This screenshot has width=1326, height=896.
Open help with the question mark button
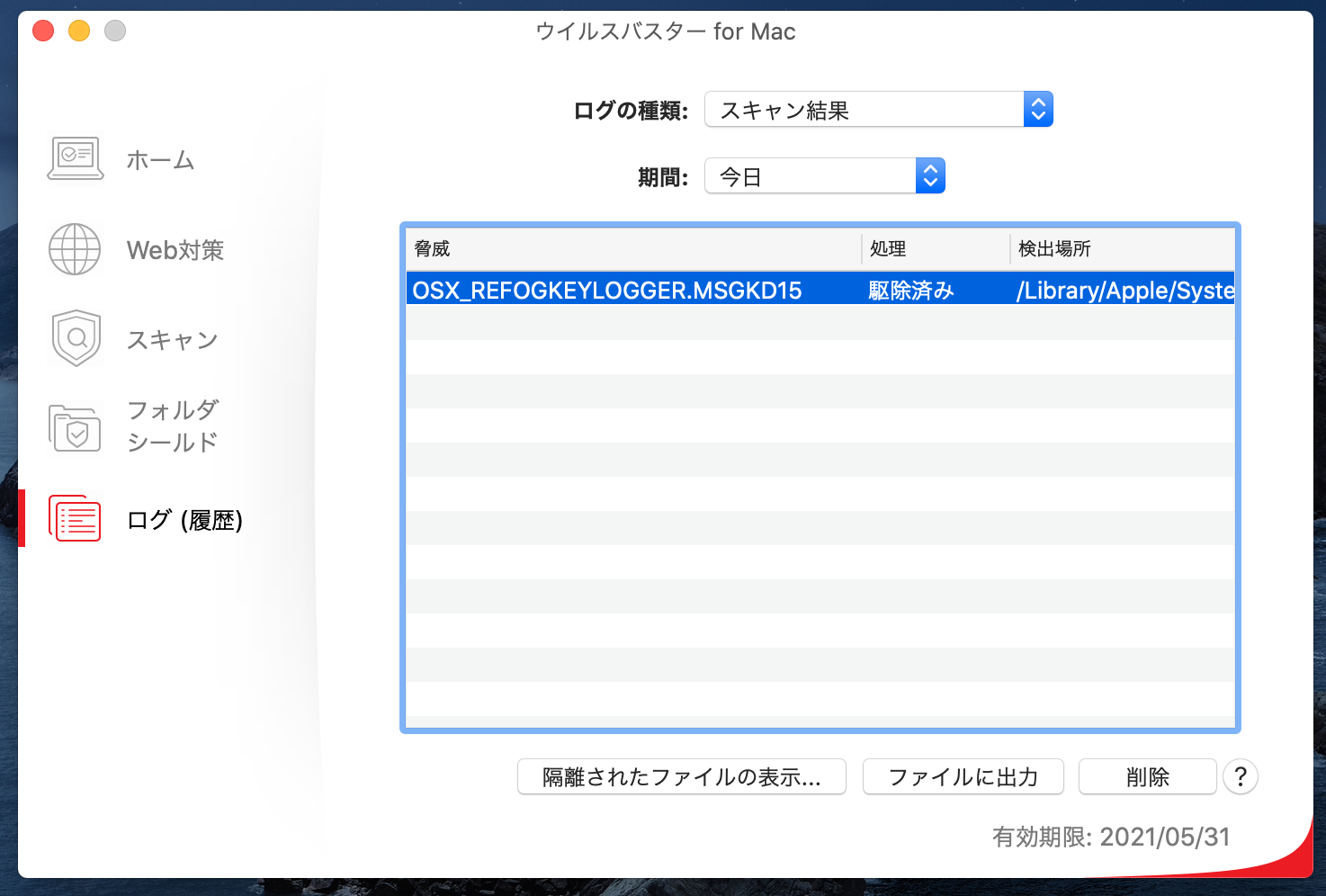click(x=1241, y=776)
